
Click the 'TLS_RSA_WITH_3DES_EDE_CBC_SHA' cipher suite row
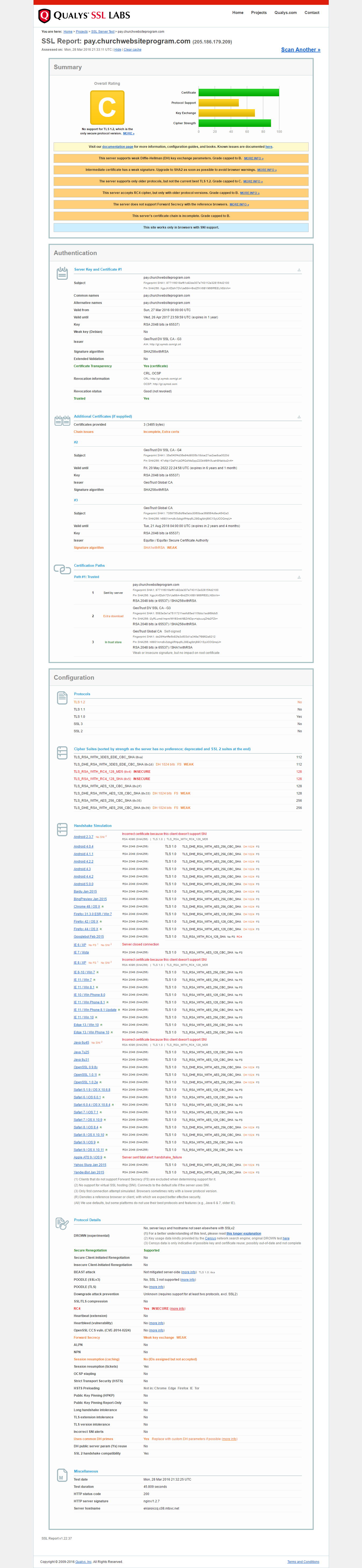click(188, 757)
